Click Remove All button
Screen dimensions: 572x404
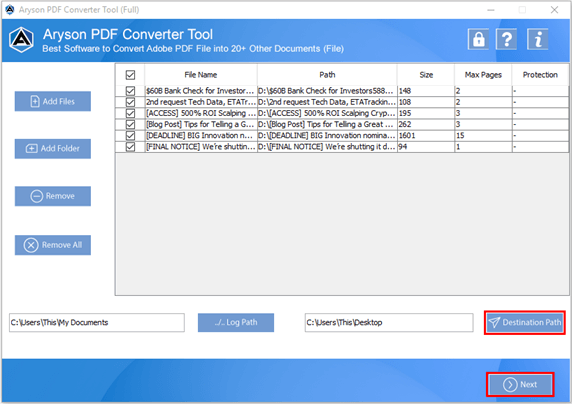53,245
